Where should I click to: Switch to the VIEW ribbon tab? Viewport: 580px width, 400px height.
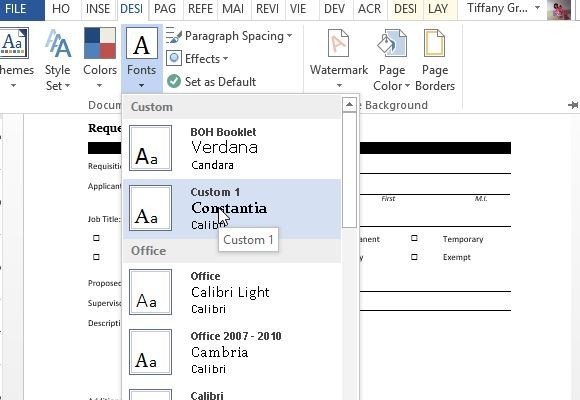(x=298, y=9)
